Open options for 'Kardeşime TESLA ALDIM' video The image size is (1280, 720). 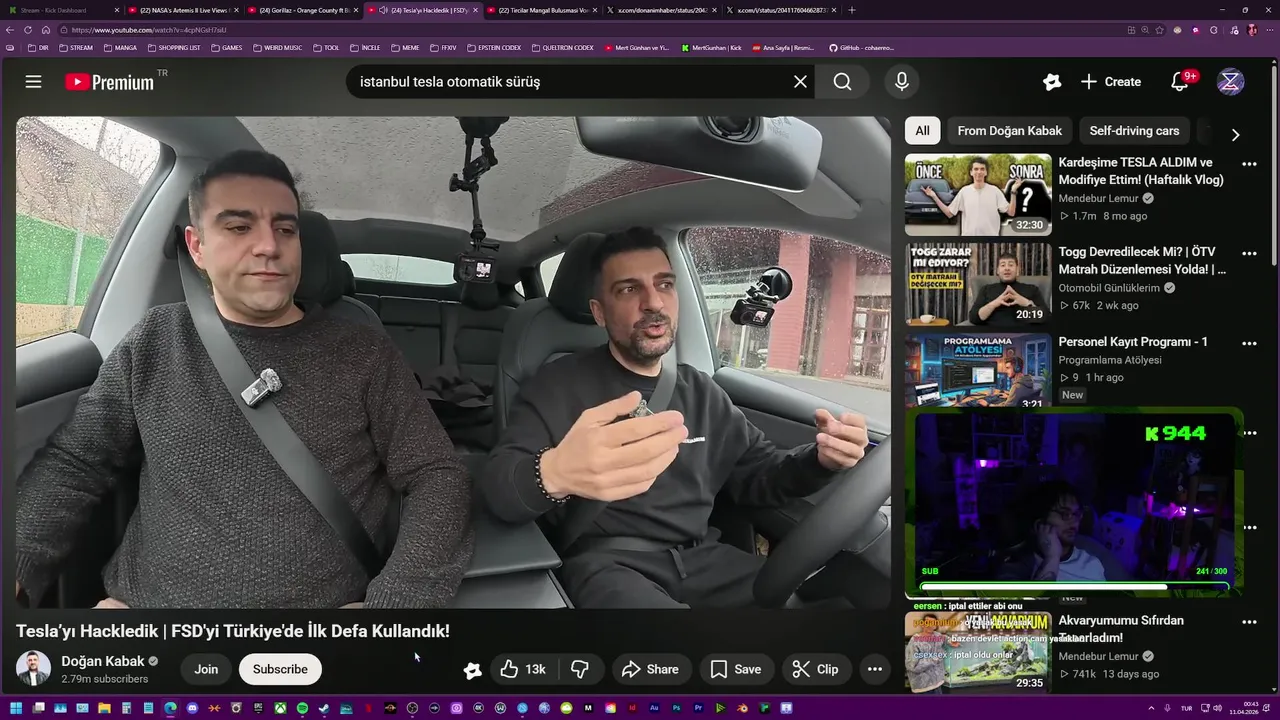(x=1249, y=164)
